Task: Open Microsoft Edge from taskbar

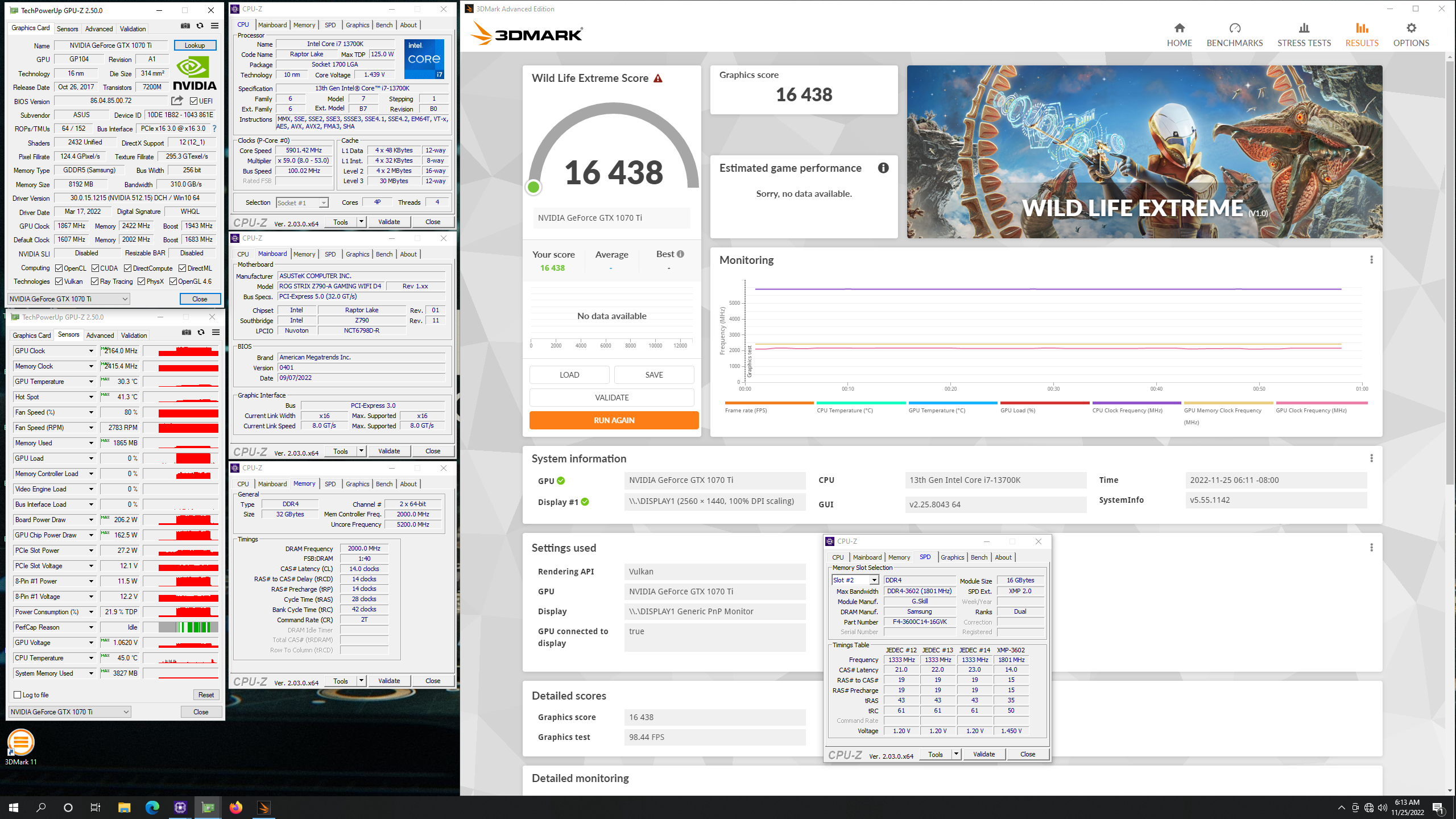Action: 152,808
